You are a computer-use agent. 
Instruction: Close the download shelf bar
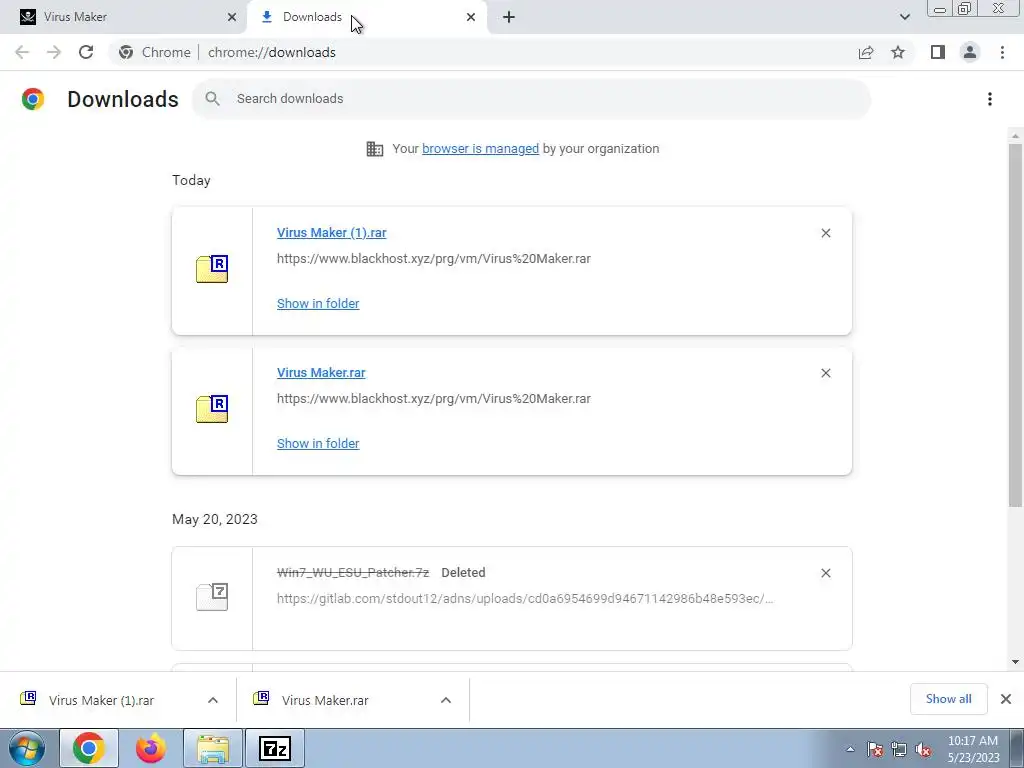click(x=1006, y=699)
